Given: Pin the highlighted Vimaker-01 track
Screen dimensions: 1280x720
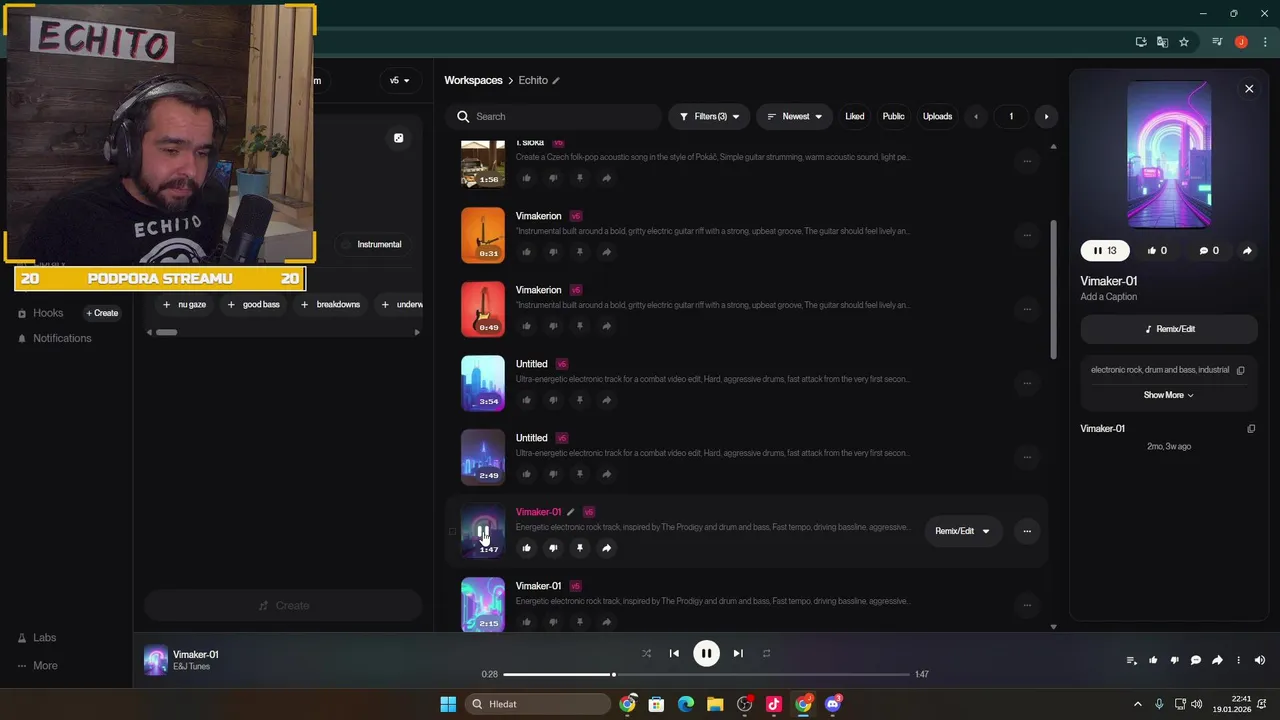Looking at the screenshot, I should tap(579, 548).
